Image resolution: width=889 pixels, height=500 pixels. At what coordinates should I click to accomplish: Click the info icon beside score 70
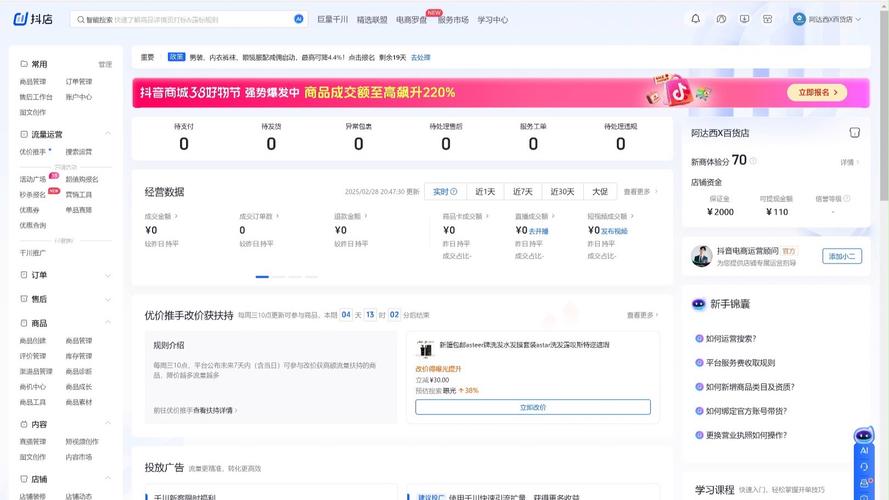753,161
